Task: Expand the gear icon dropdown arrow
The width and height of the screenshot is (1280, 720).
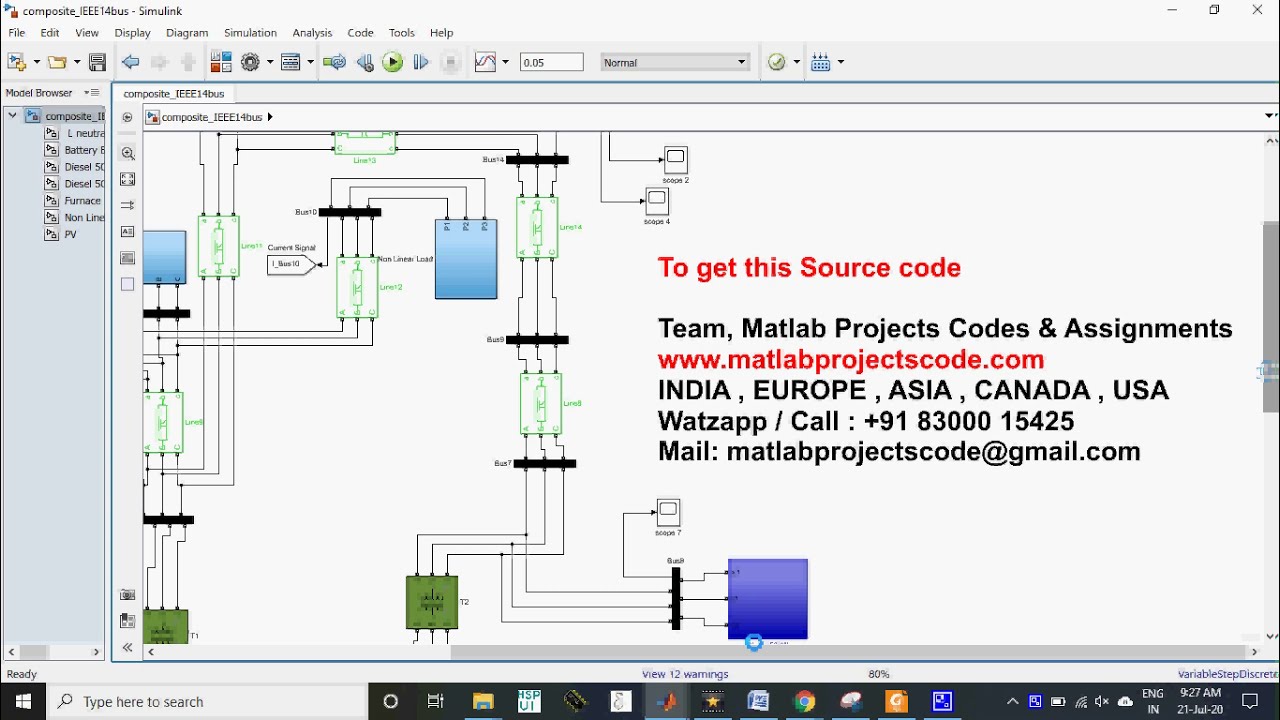Action: click(x=270, y=62)
